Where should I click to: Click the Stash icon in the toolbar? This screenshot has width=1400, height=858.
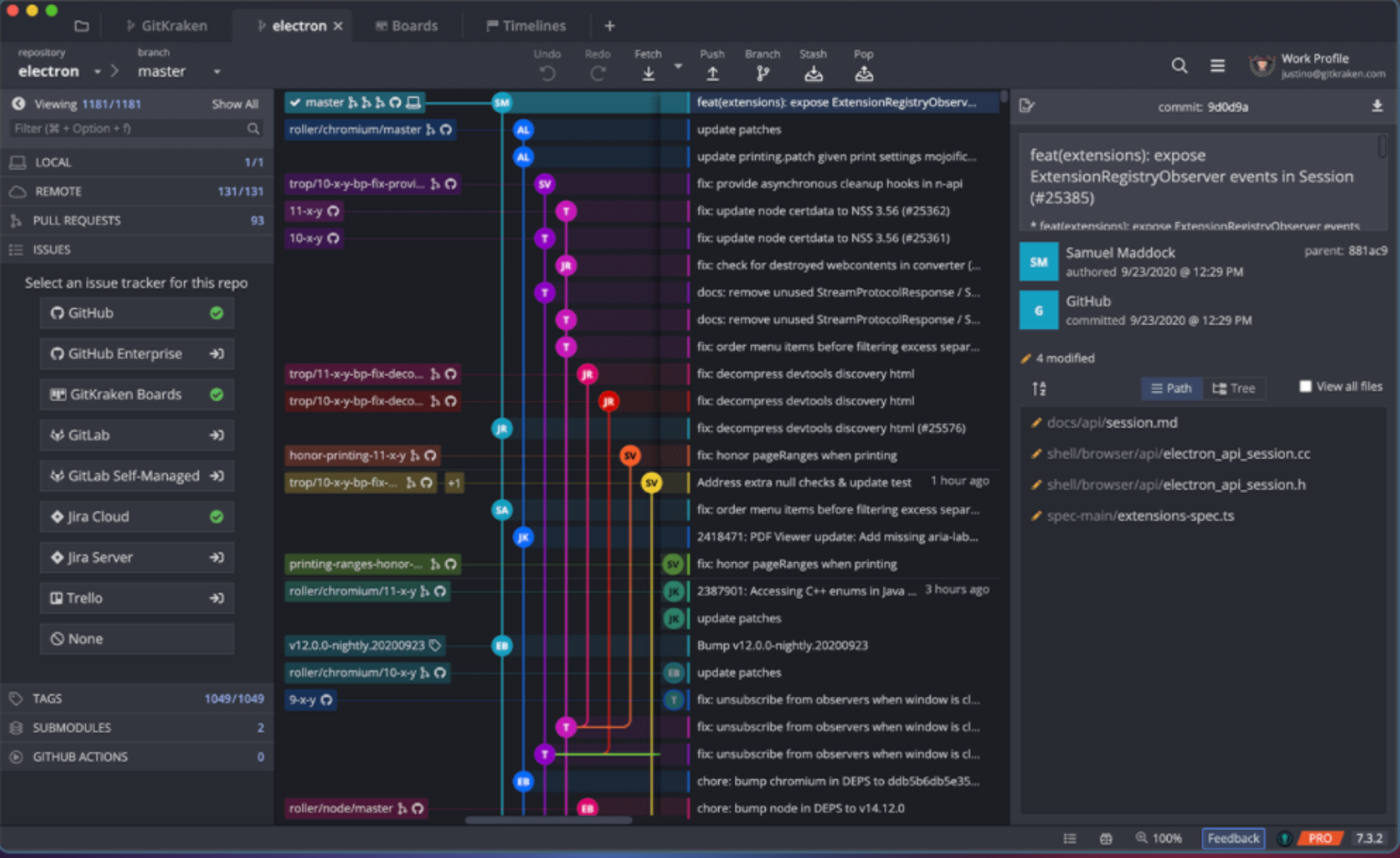813,73
